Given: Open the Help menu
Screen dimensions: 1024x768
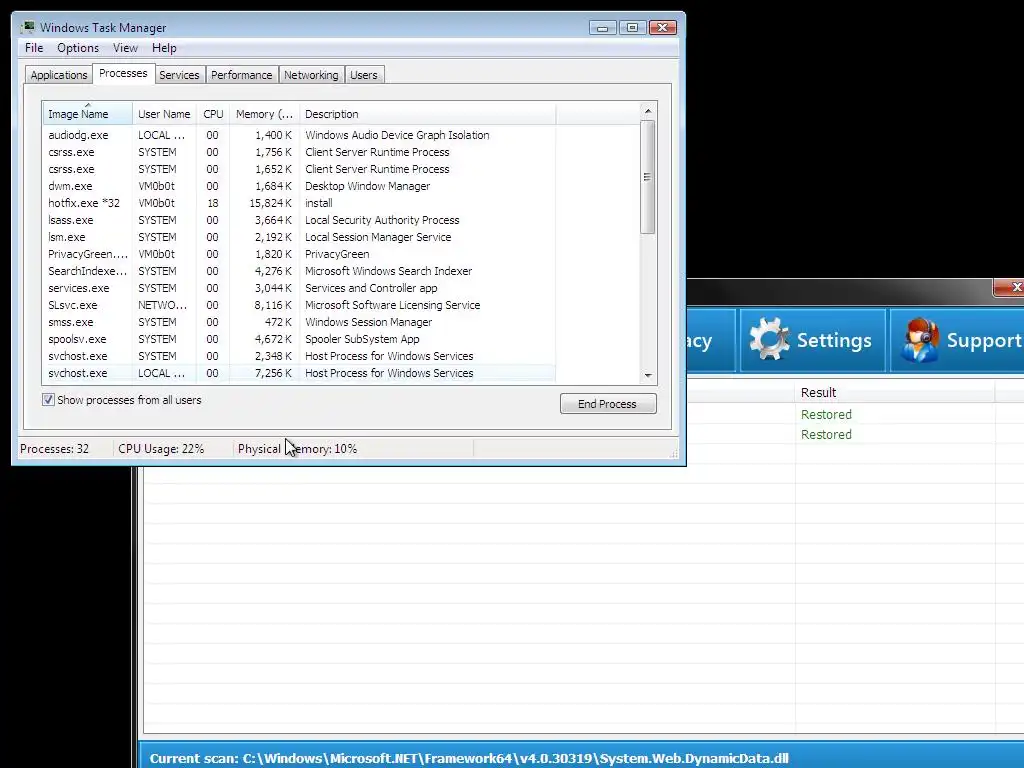Looking at the screenshot, I should pos(164,48).
